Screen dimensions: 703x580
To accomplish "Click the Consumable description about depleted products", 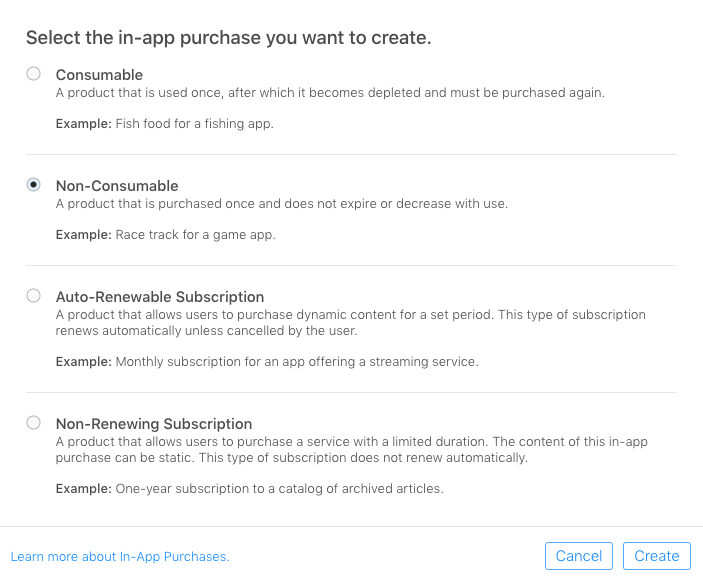I will (x=330, y=93).
